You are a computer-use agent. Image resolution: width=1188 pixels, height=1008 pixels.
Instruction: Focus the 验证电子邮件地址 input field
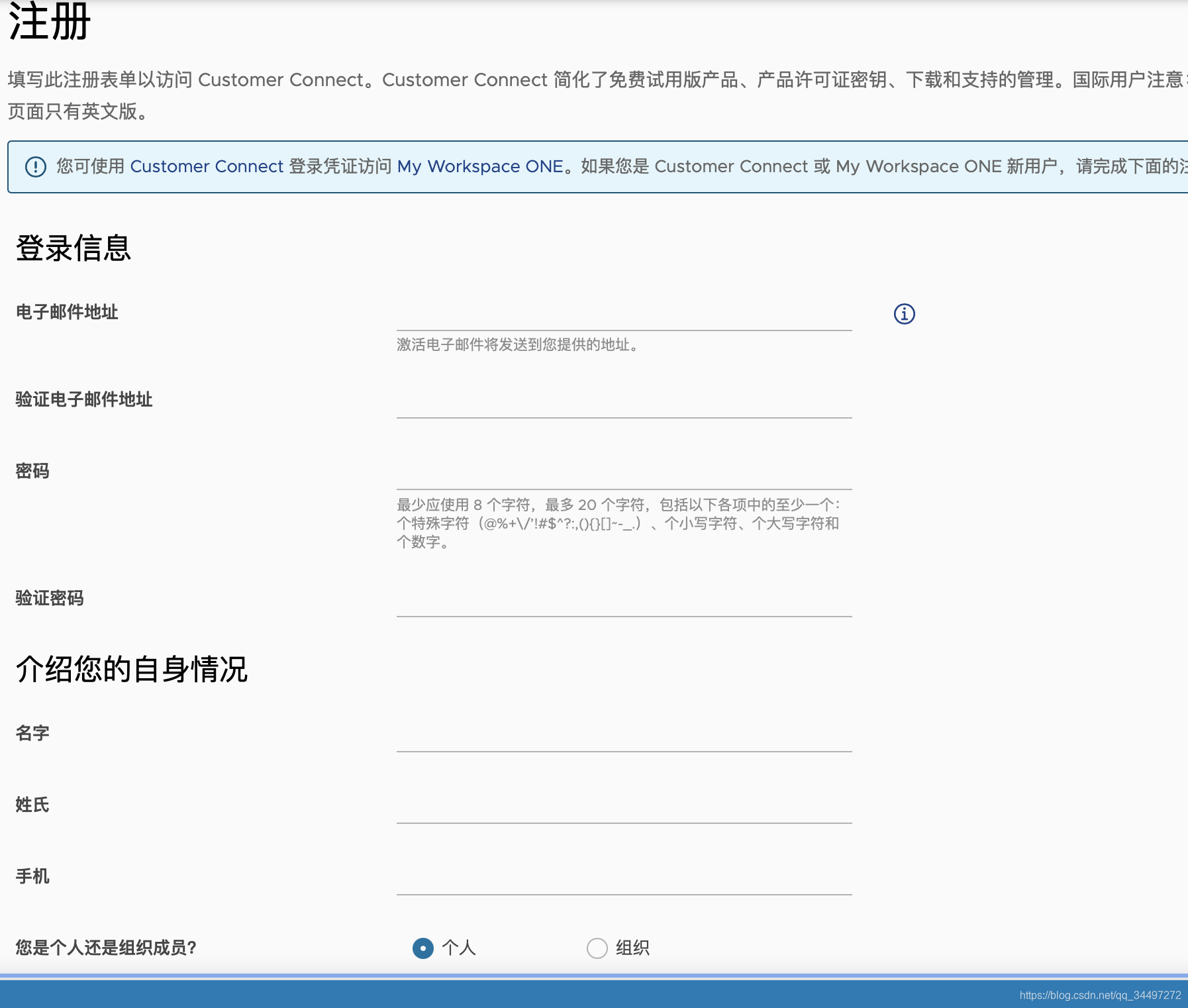pyautogui.click(x=624, y=401)
